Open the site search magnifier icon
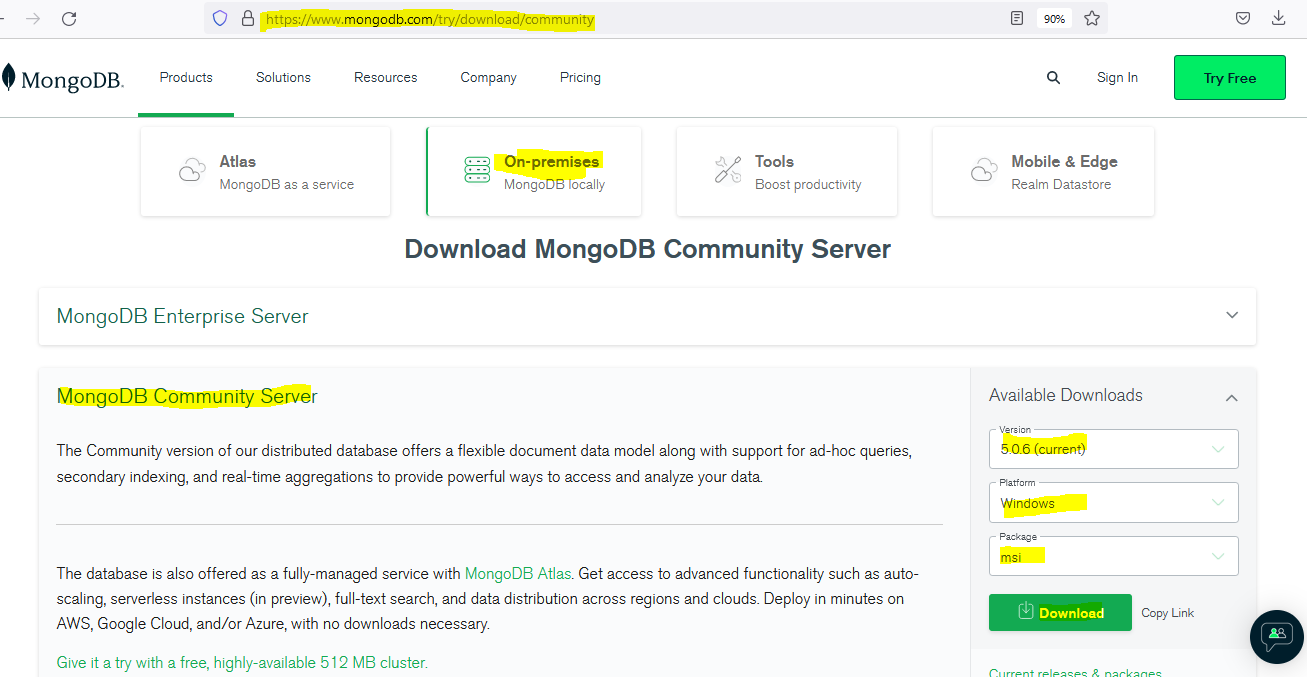1307x677 pixels. 1053,77
